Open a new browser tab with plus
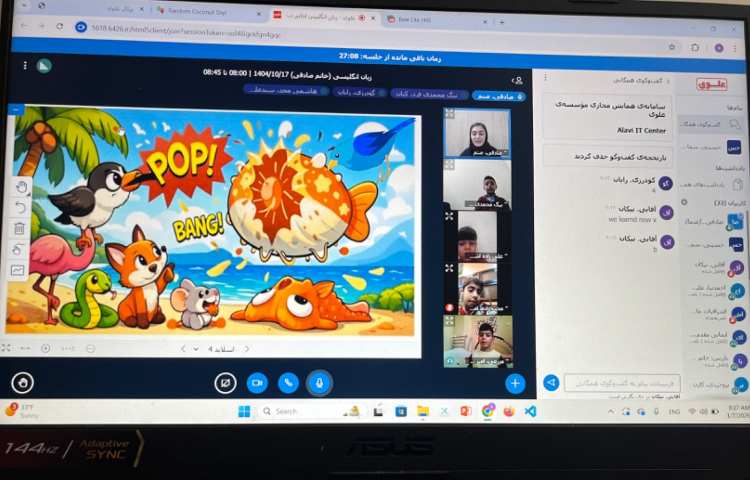This screenshot has height=480, width=750. coord(502,22)
